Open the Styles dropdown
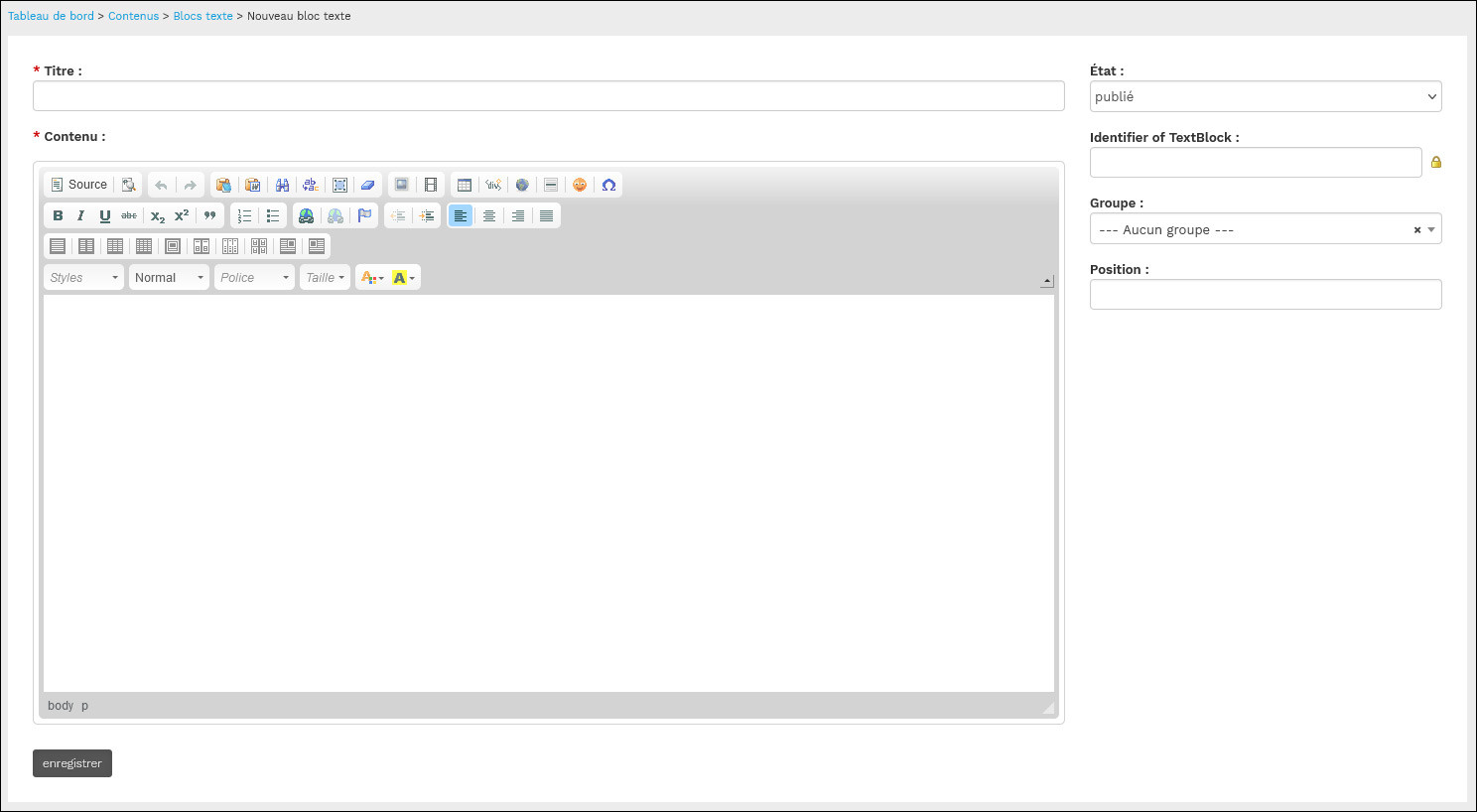The image size is (1477, 812). (x=84, y=278)
